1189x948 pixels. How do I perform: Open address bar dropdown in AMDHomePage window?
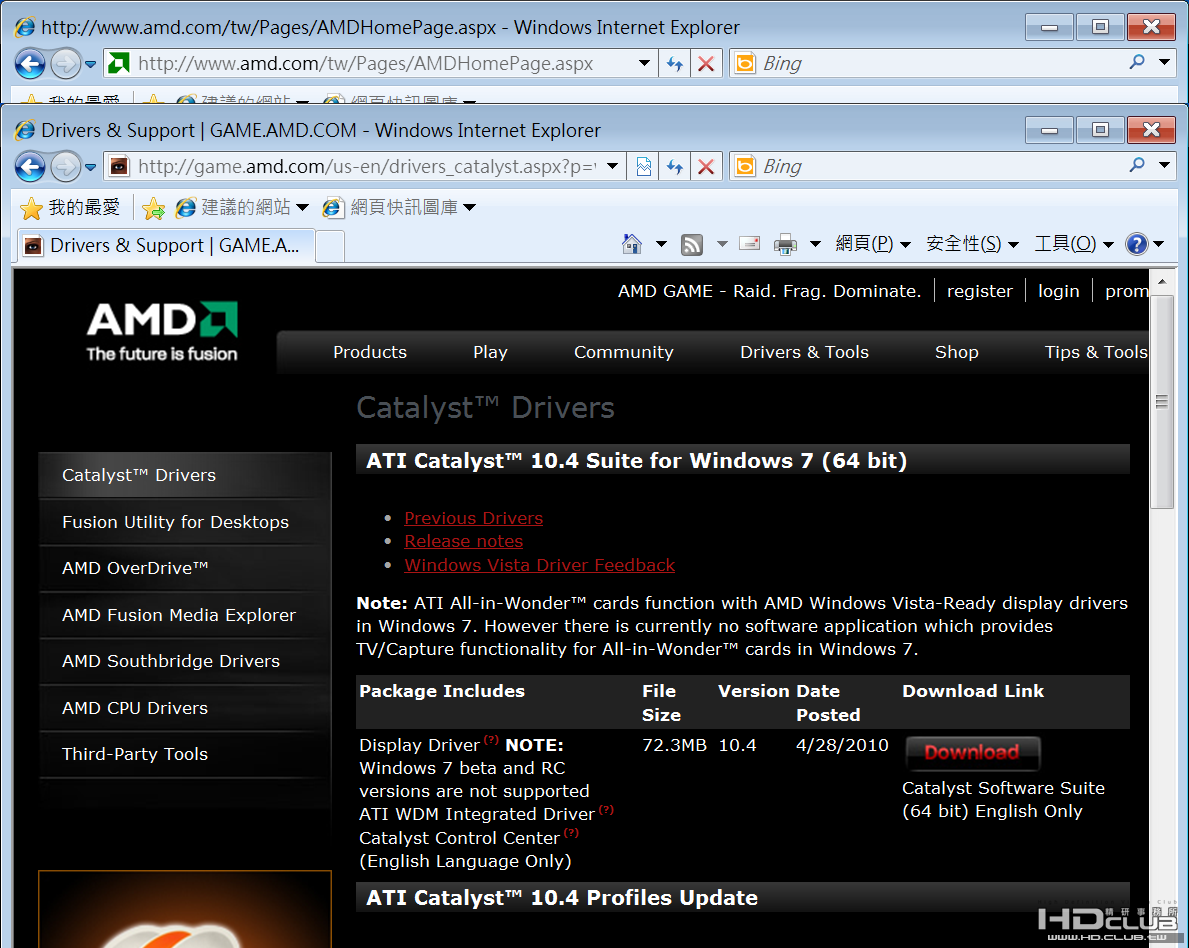(644, 63)
